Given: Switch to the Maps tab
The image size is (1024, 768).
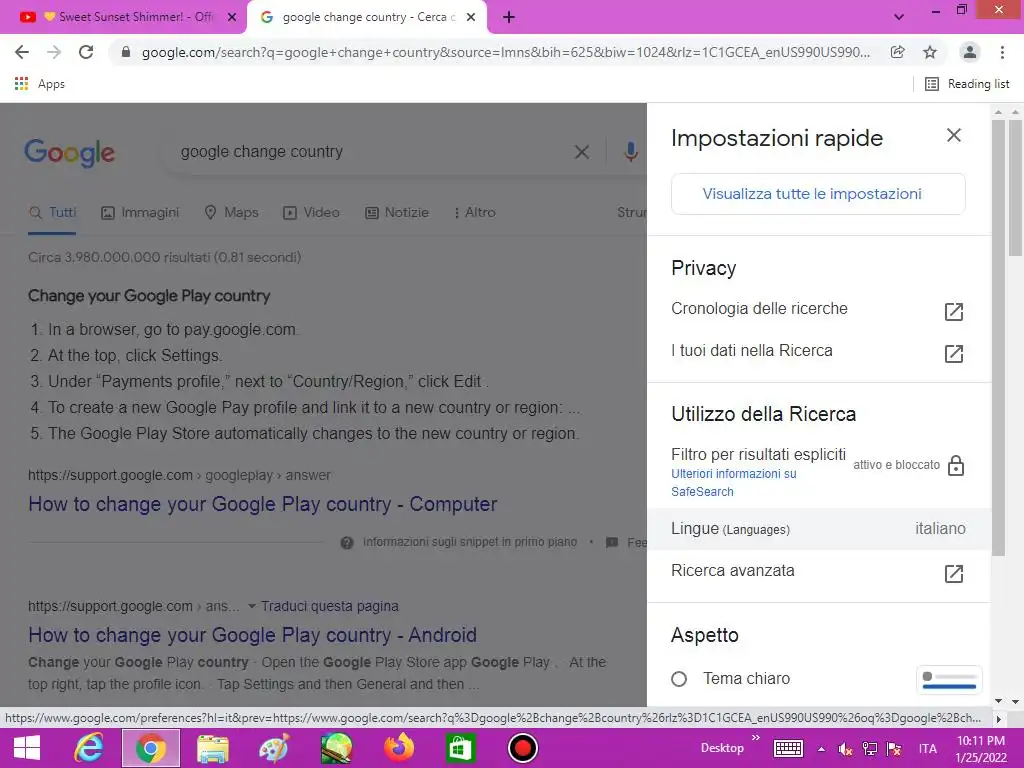Looking at the screenshot, I should point(231,212).
